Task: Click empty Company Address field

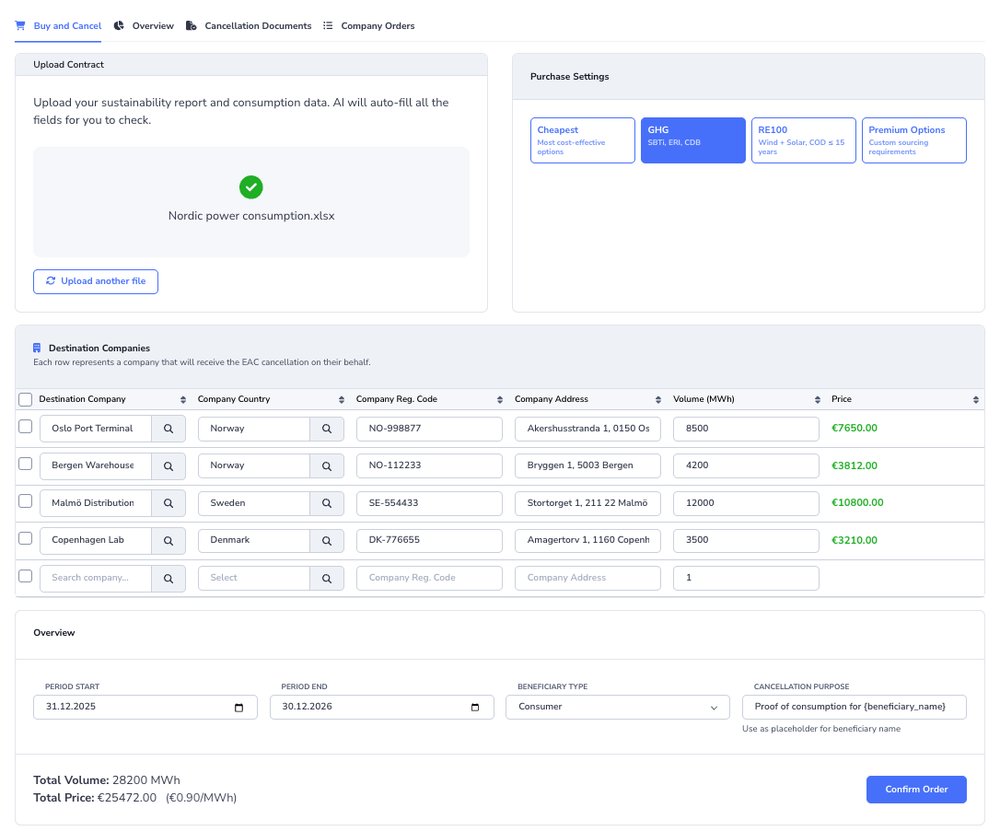Action: click(x=587, y=579)
